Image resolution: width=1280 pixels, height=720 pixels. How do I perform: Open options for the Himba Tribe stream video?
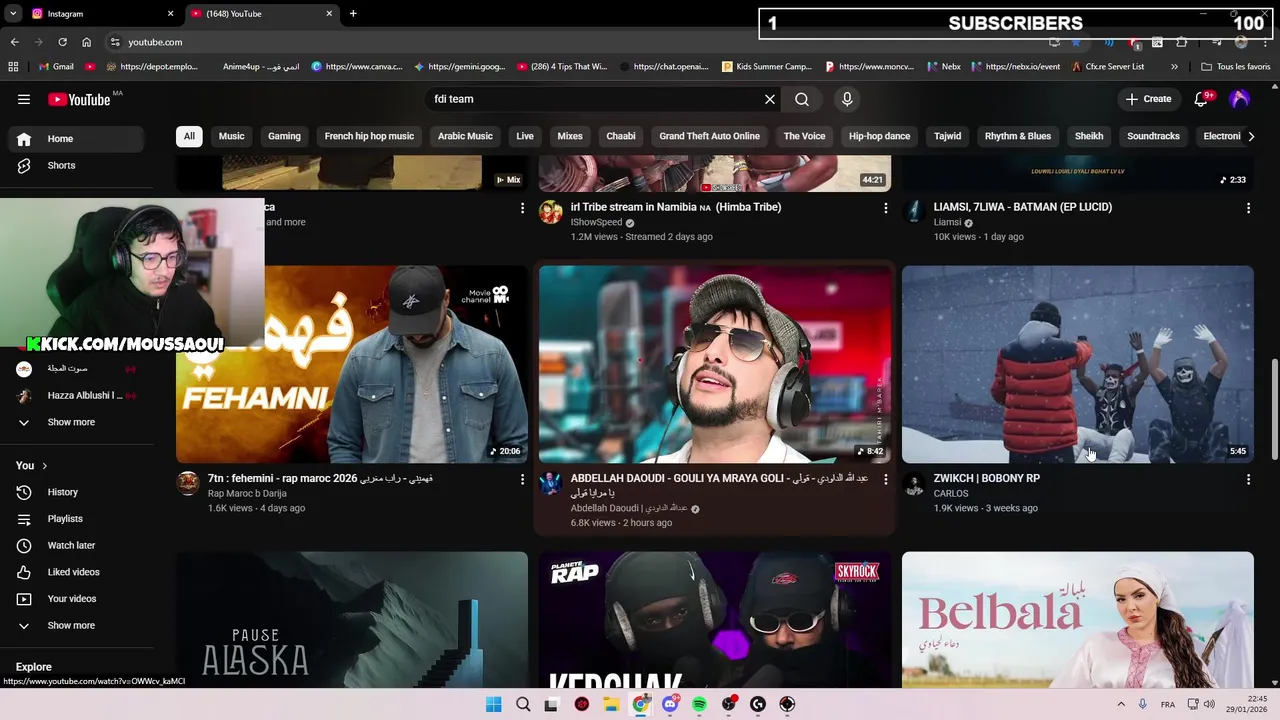coord(885,208)
